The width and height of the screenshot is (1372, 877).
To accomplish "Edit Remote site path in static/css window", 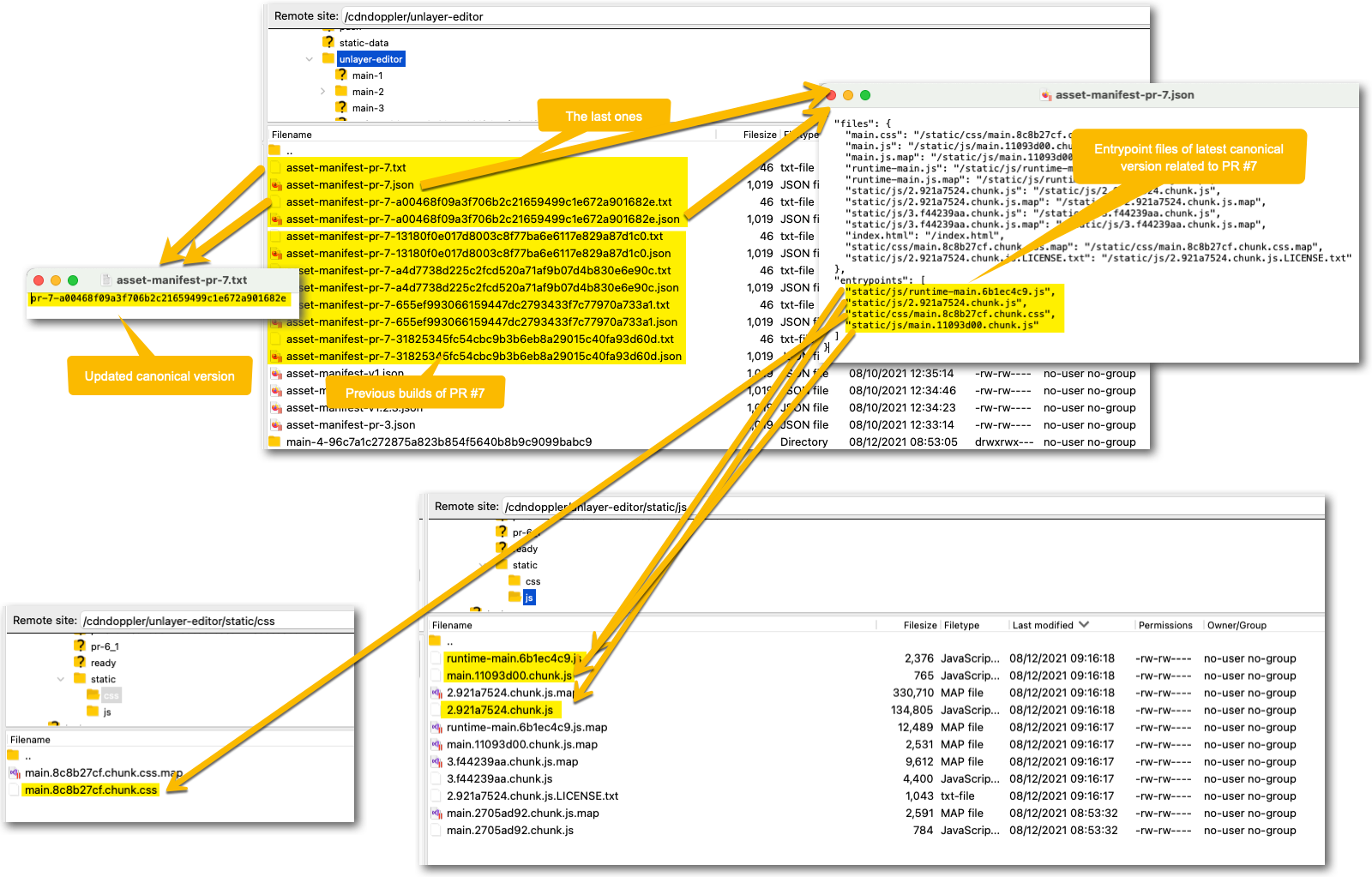I will pos(216,621).
